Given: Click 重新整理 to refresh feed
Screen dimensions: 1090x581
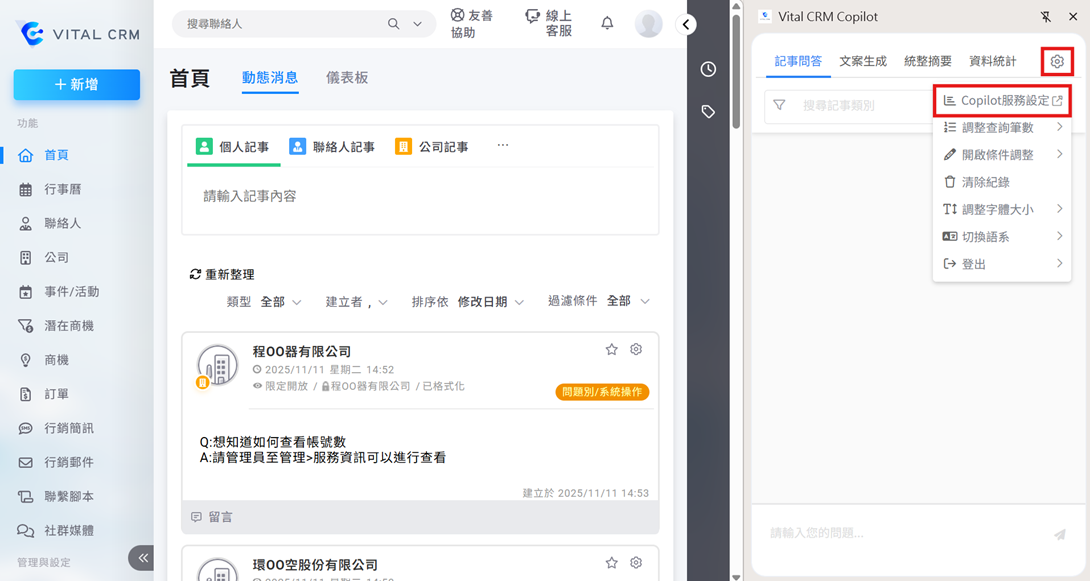Looking at the screenshot, I should 222,274.
